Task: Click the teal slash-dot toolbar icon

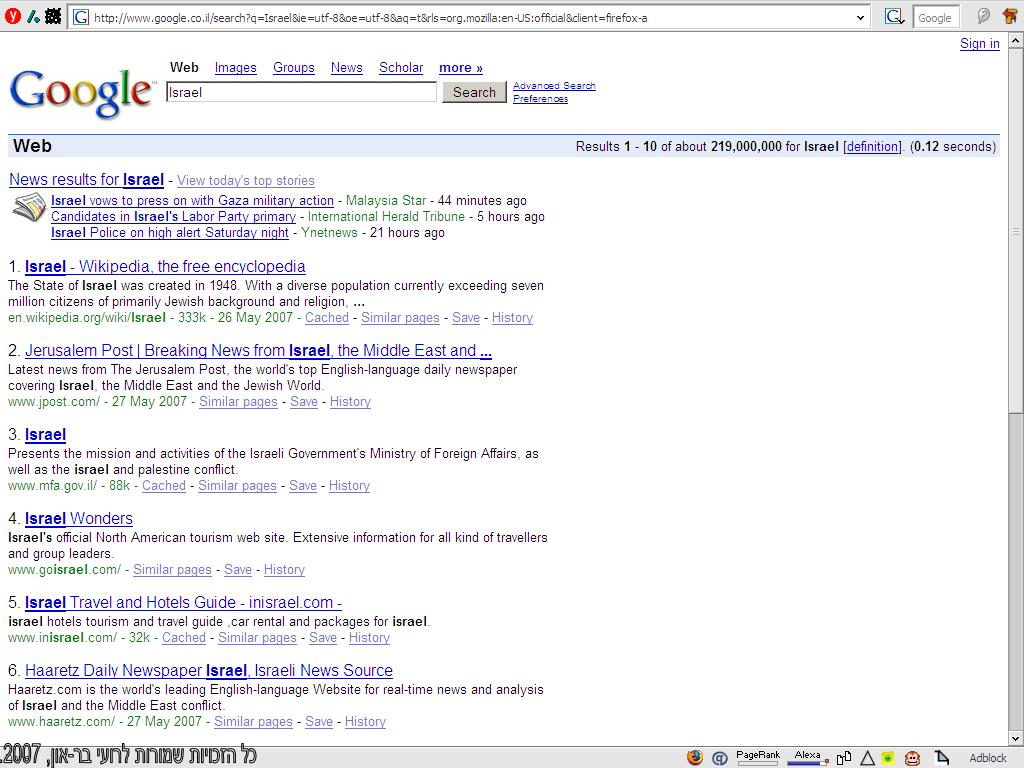Action: point(33,16)
